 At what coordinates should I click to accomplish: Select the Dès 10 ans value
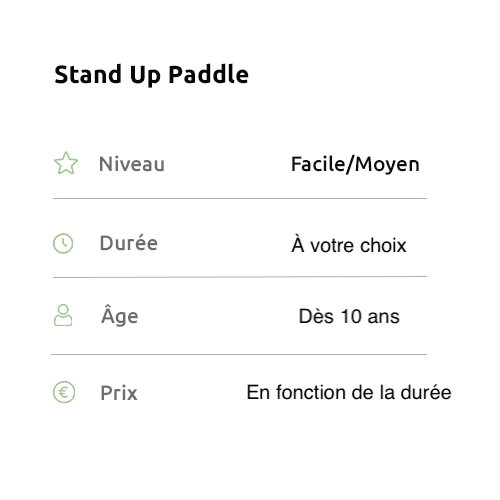[x=349, y=316]
